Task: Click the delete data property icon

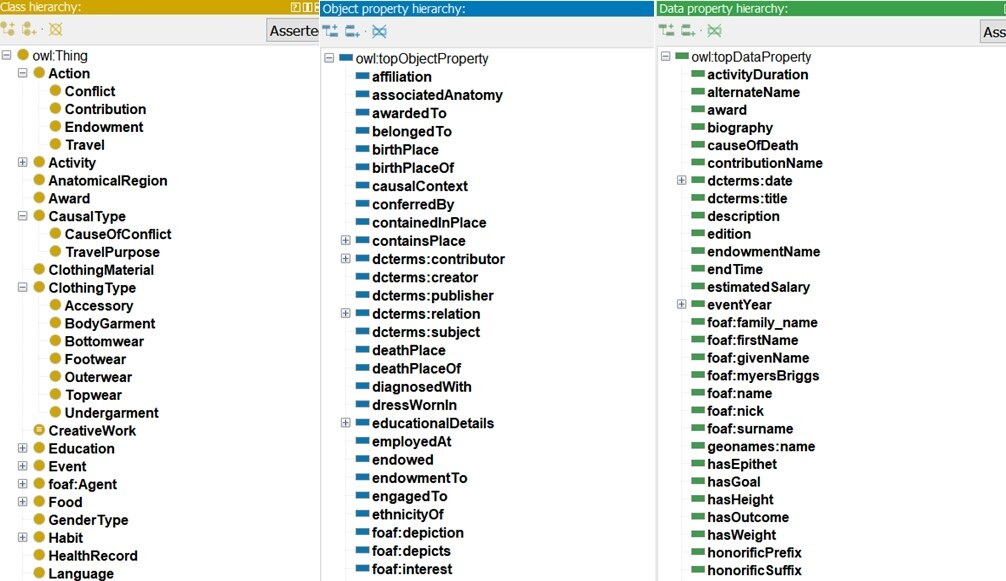Action: (x=714, y=32)
